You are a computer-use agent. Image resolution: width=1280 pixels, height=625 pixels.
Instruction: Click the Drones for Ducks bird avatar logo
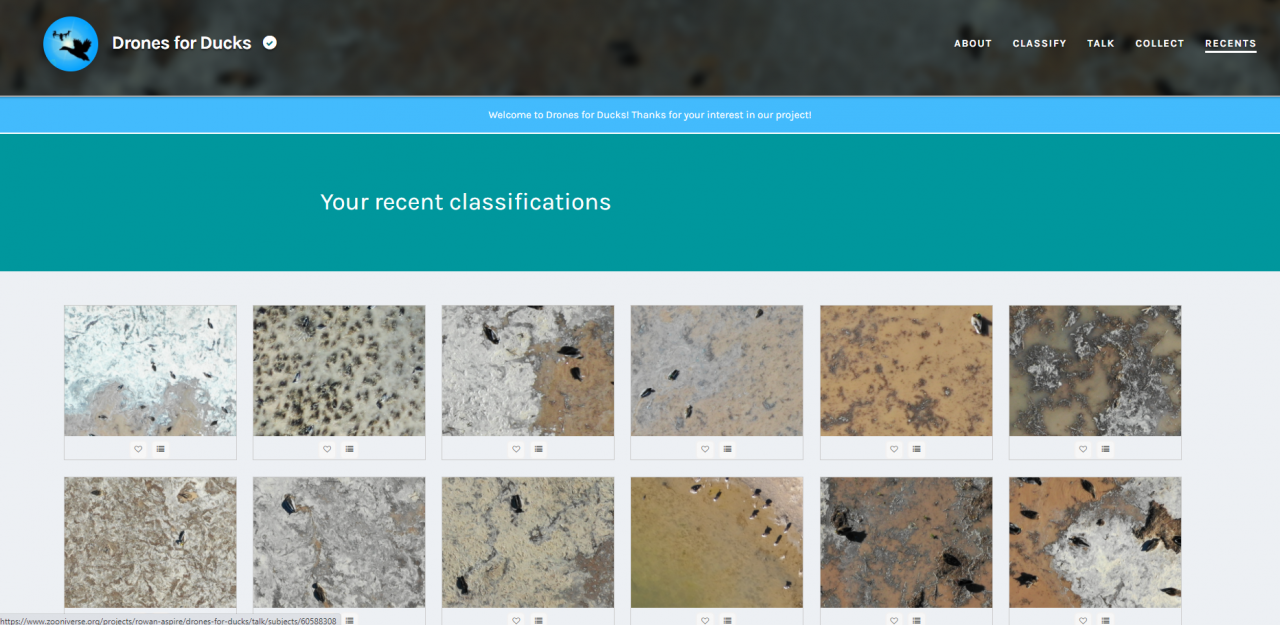pos(70,44)
